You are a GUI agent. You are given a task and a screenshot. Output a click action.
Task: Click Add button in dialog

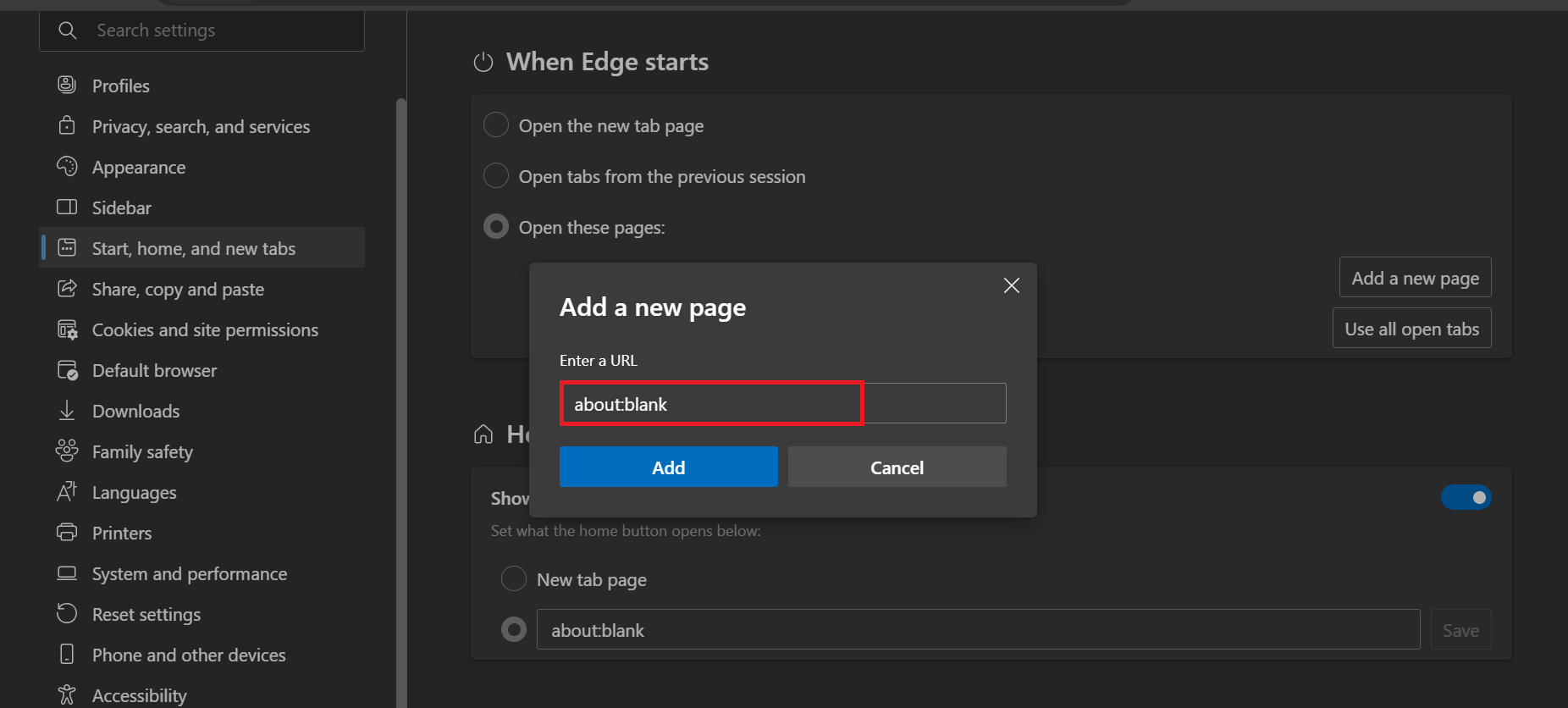[669, 467]
